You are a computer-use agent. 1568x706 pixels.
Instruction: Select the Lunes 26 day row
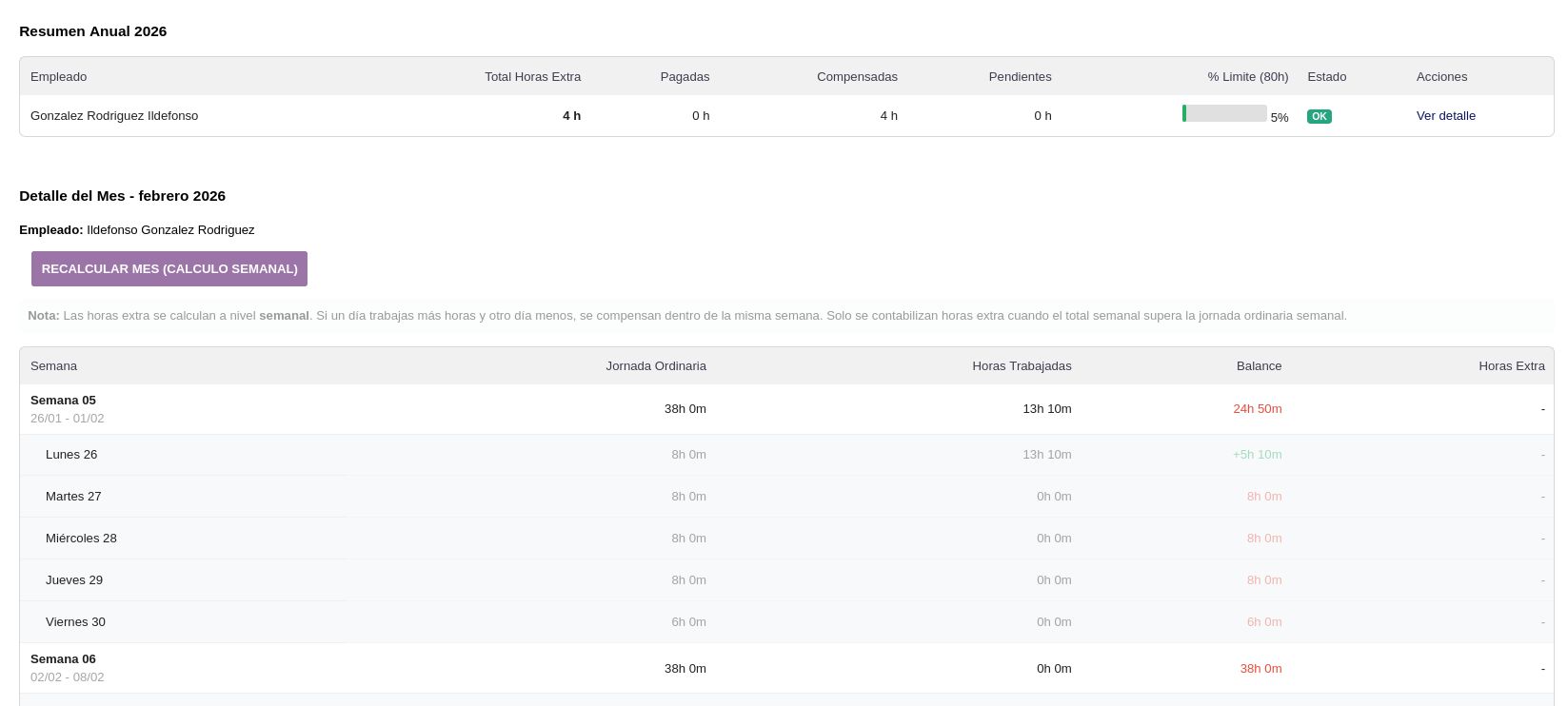point(71,455)
